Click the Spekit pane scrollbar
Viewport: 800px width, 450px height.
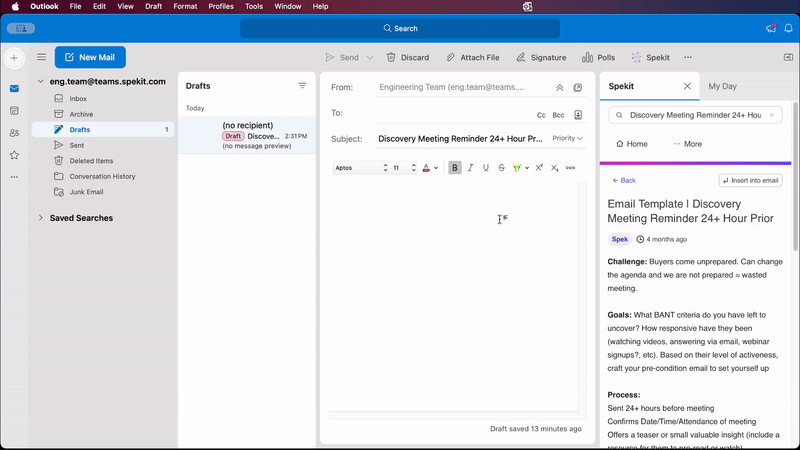tap(795, 177)
